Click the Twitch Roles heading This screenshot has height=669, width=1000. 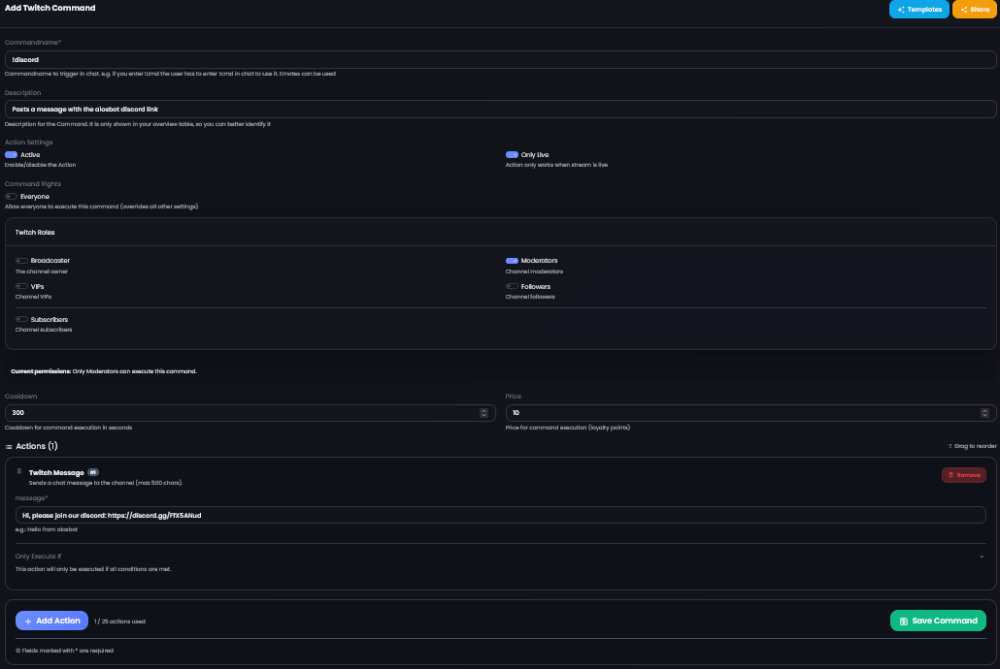click(x=35, y=233)
